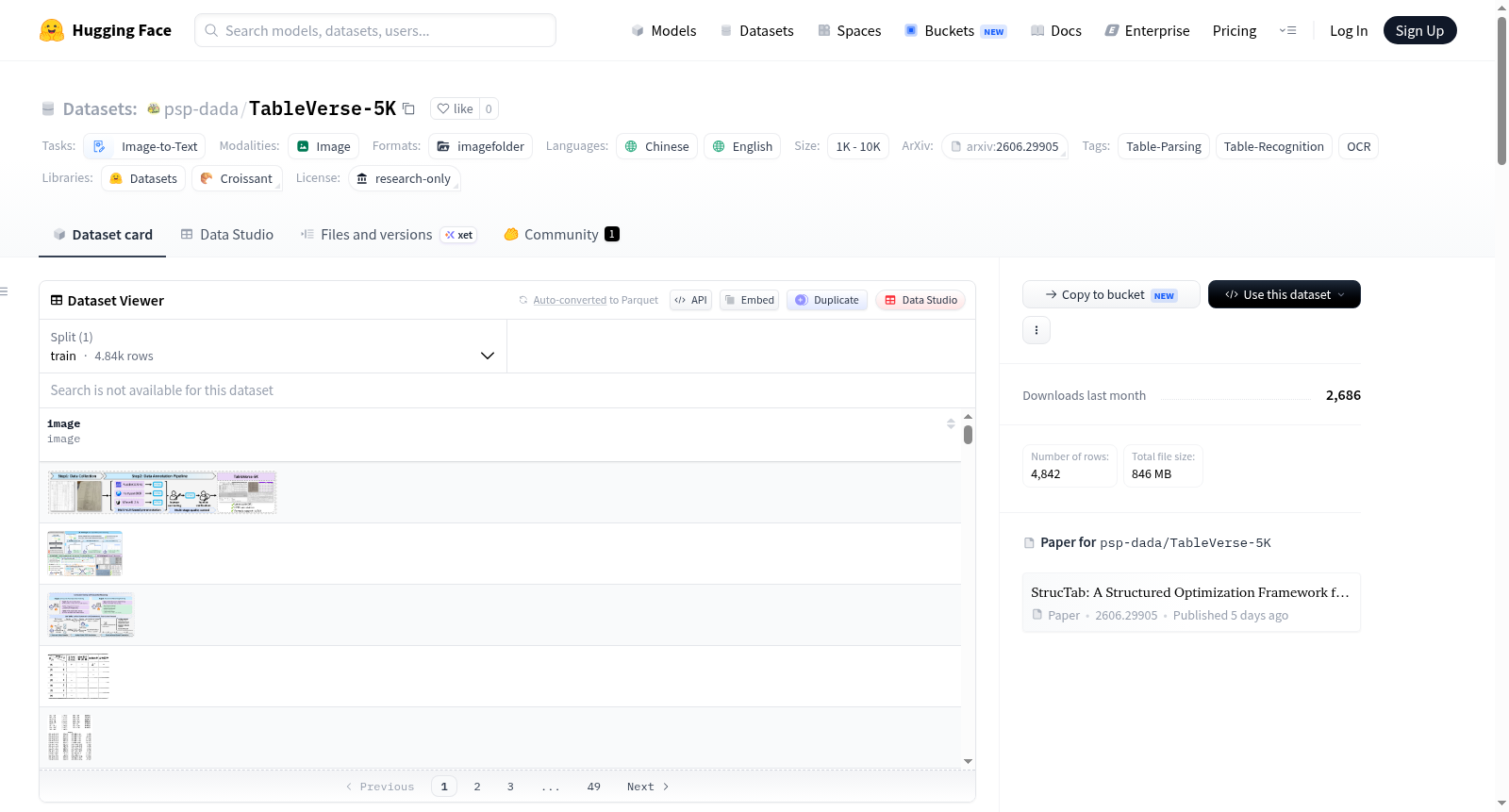1509x812 pixels.
Task: Open Docs in top navigation
Action: point(1055,30)
